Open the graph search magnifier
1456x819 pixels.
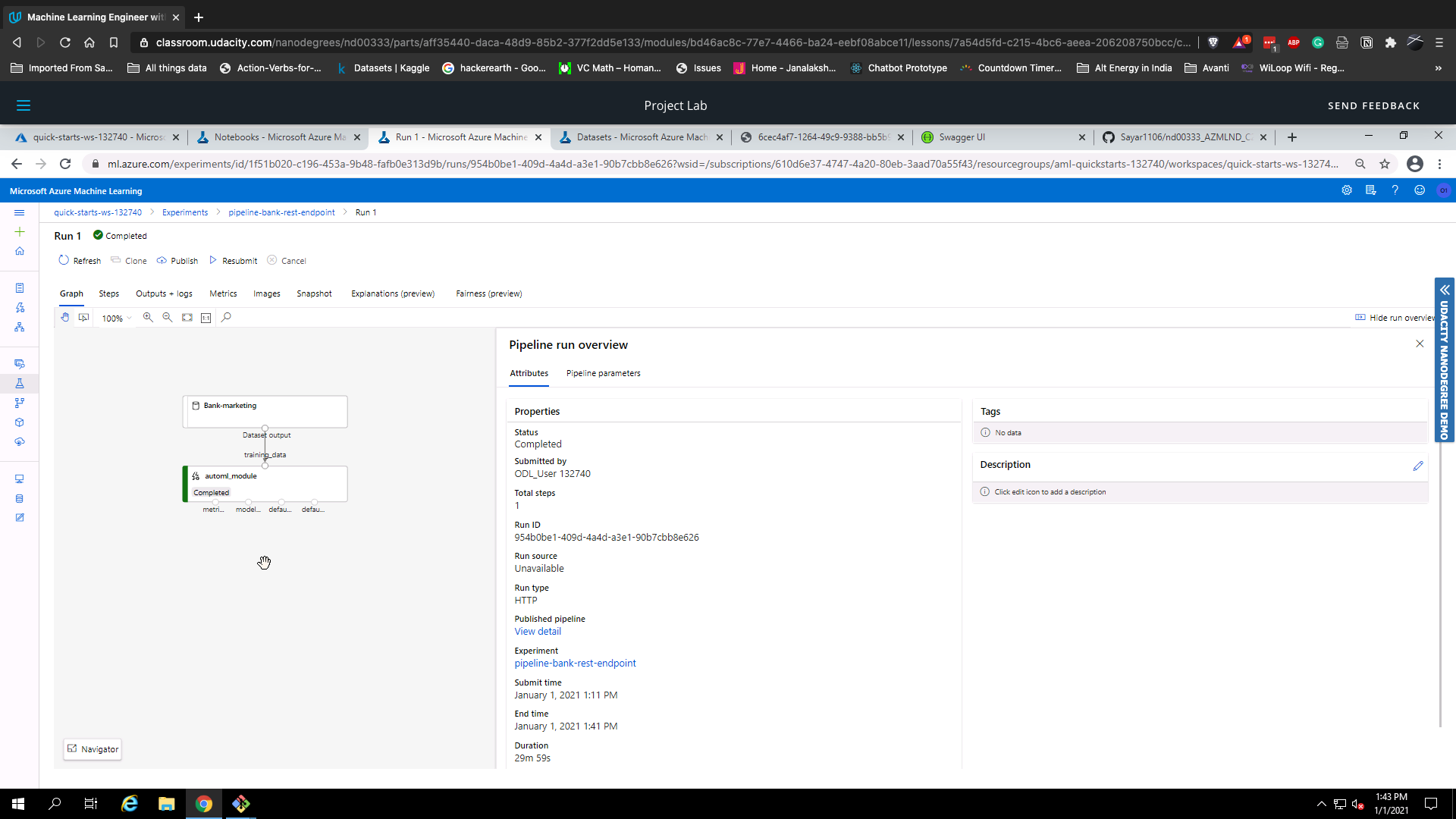(226, 318)
